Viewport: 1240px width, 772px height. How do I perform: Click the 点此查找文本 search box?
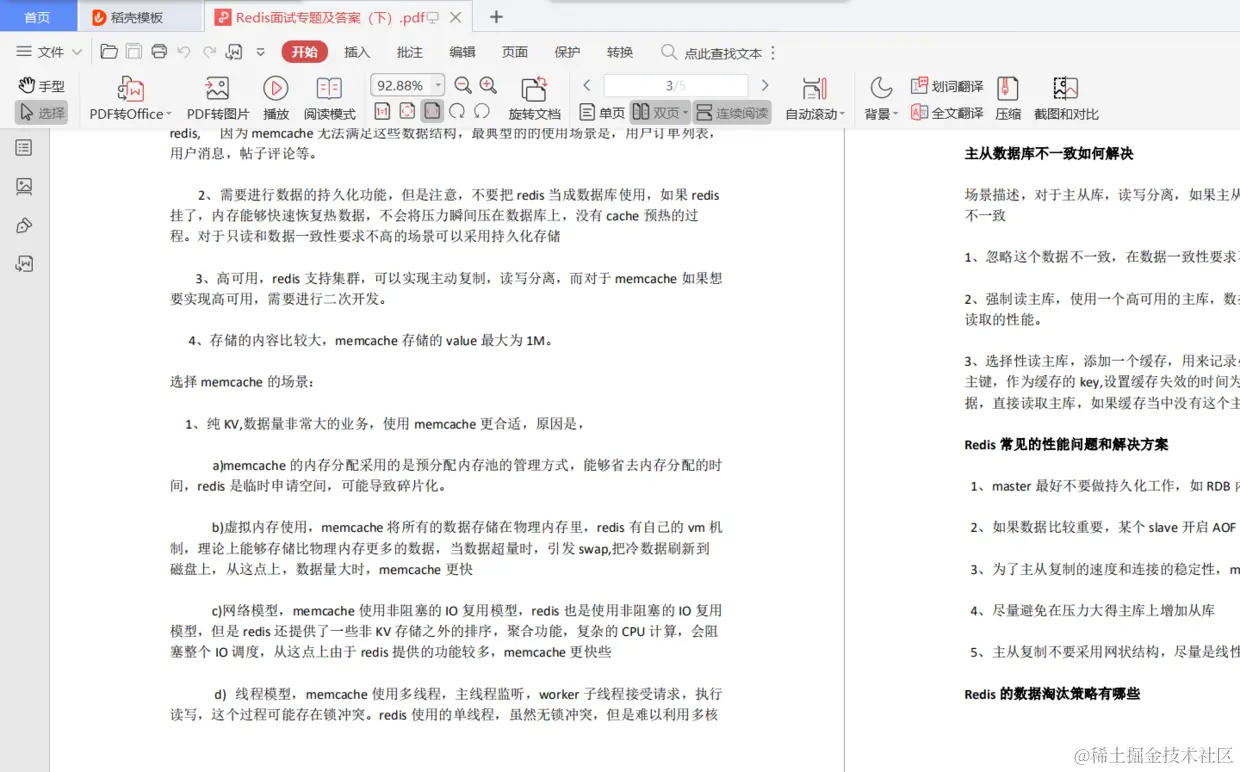[x=711, y=53]
